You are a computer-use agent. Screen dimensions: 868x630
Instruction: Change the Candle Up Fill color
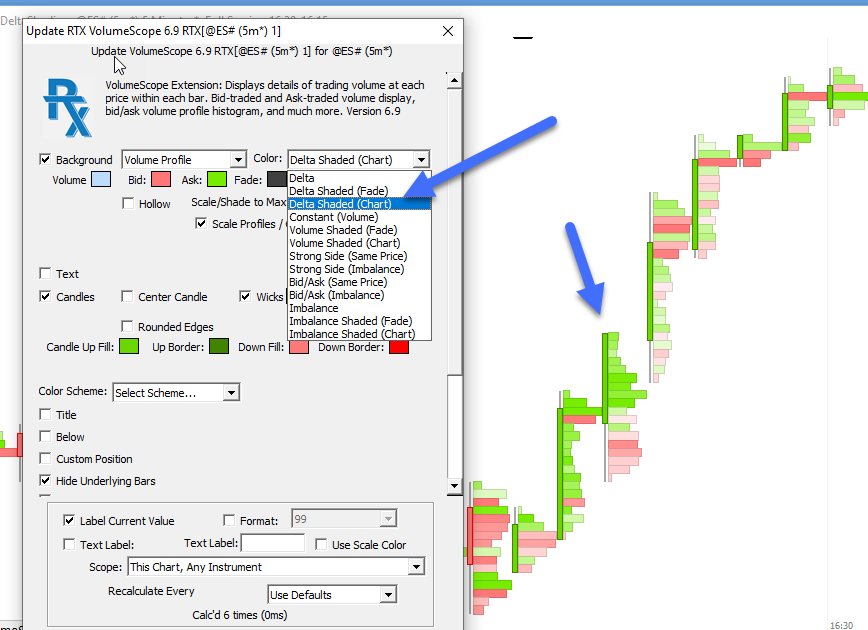pos(129,347)
